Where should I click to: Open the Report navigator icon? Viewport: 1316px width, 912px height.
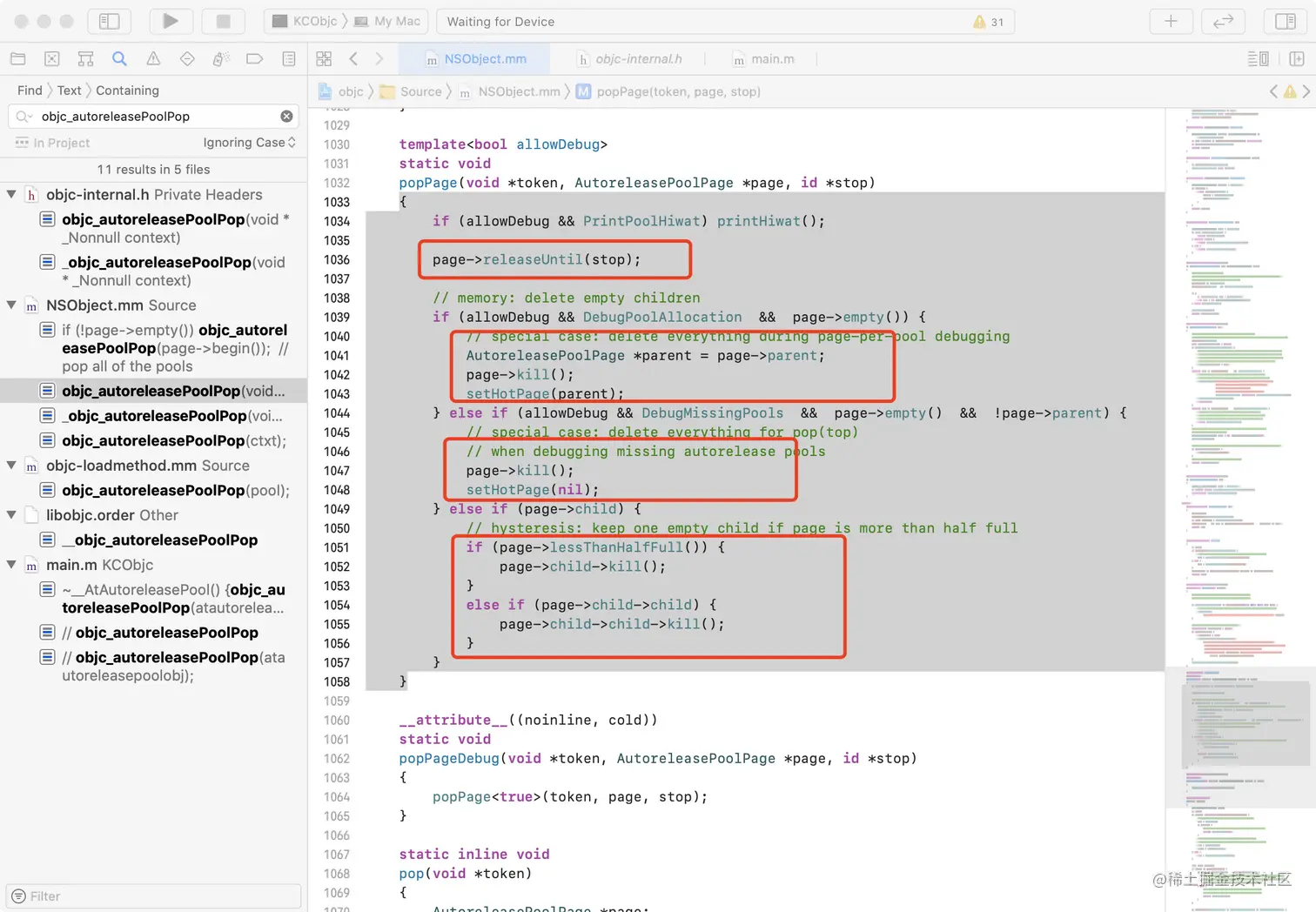pyautogui.click(x=289, y=59)
